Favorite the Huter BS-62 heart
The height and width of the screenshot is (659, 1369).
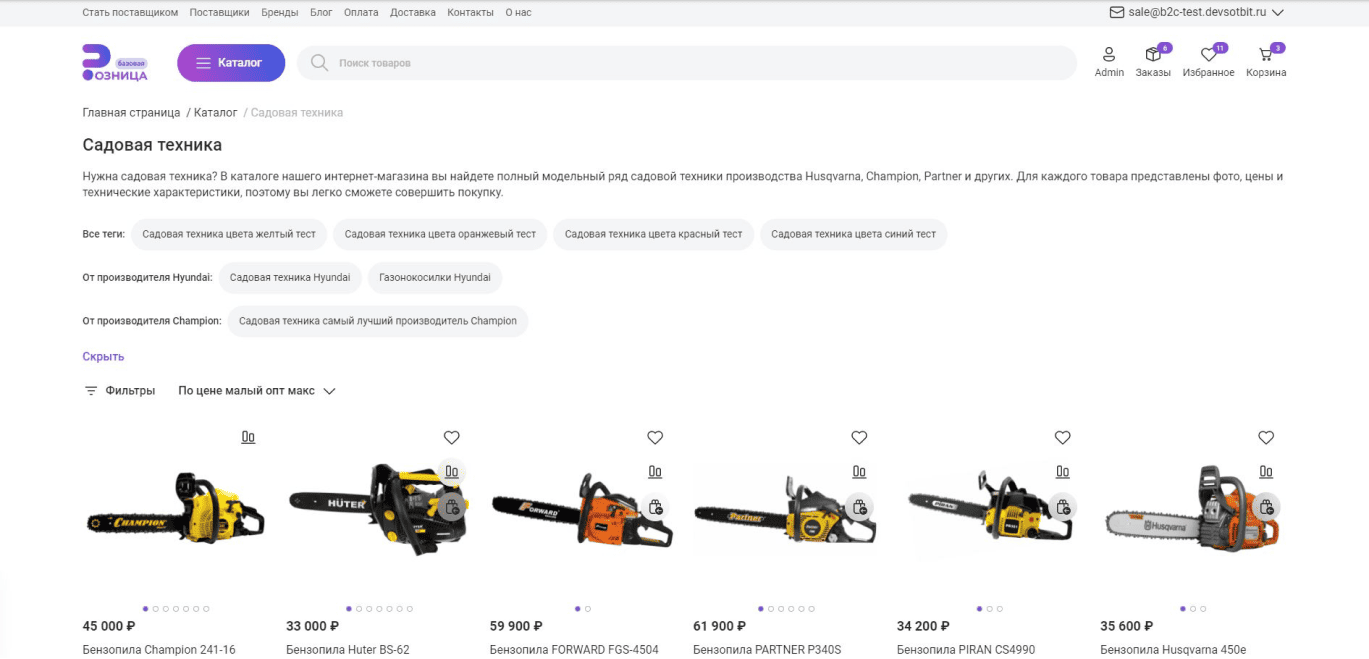[x=452, y=437]
